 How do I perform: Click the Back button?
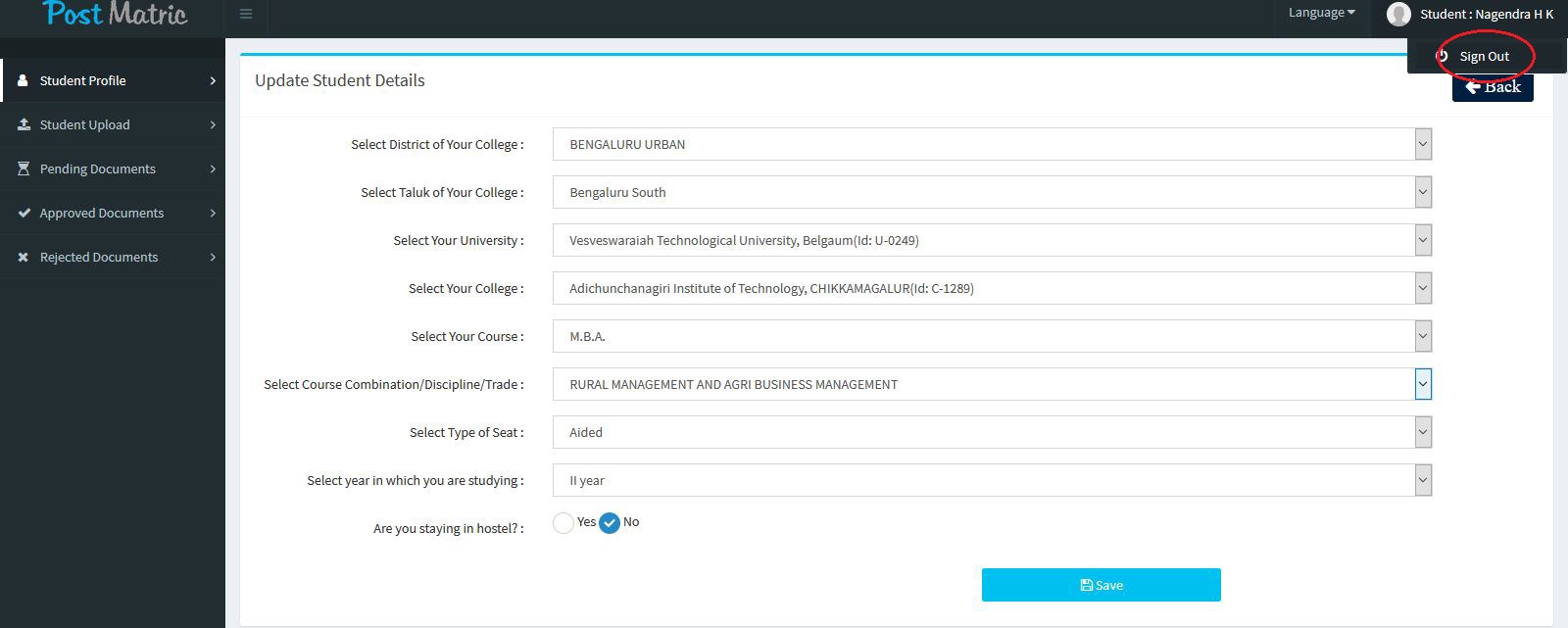click(1493, 87)
